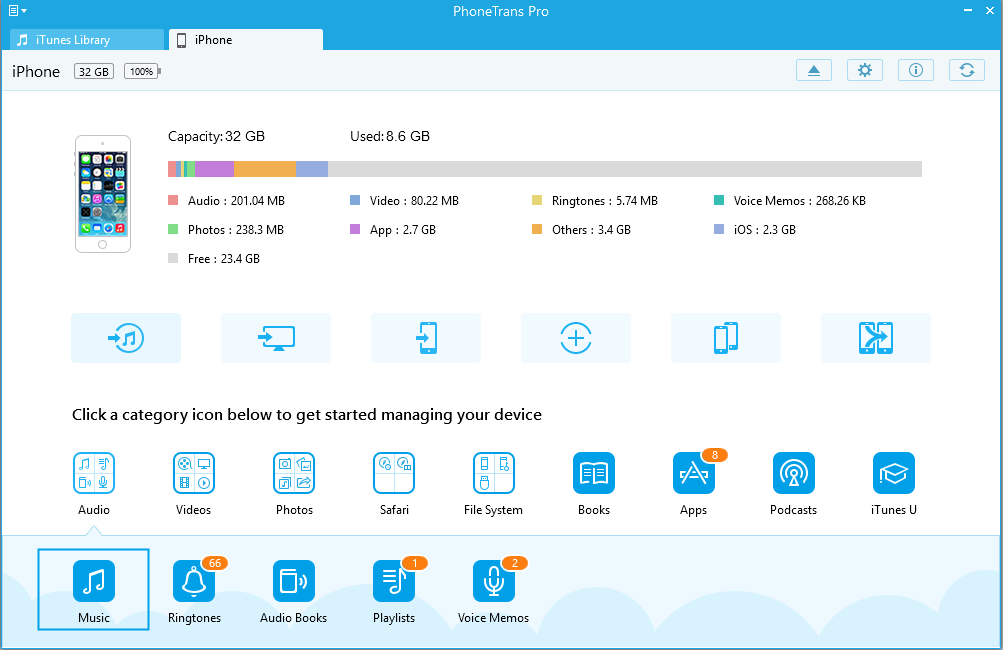Viewport: 1003px width, 650px height.
Task: Open the Audio Books category
Action: pyautogui.click(x=294, y=581)
